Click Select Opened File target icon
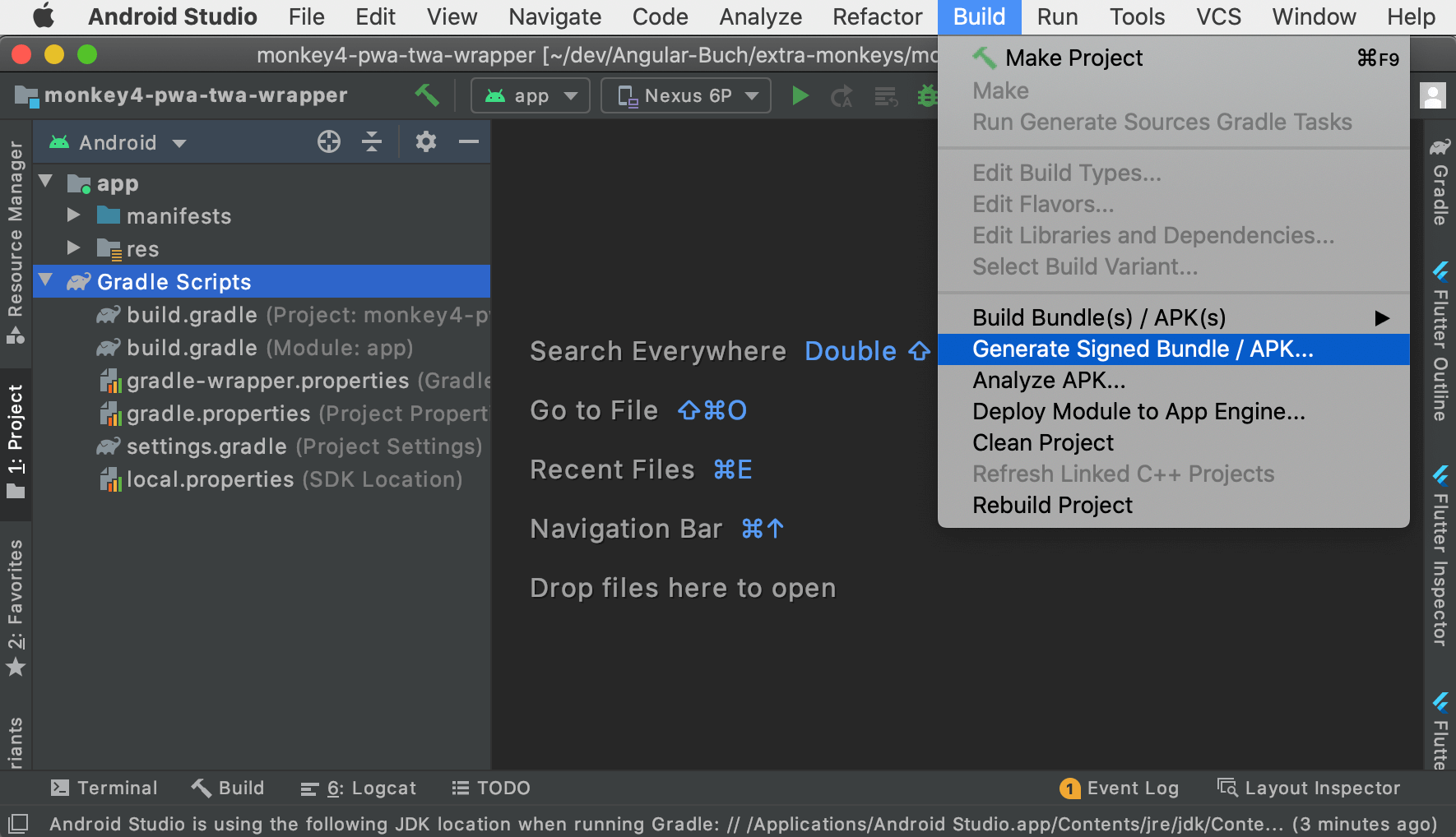 click(329, 142)
